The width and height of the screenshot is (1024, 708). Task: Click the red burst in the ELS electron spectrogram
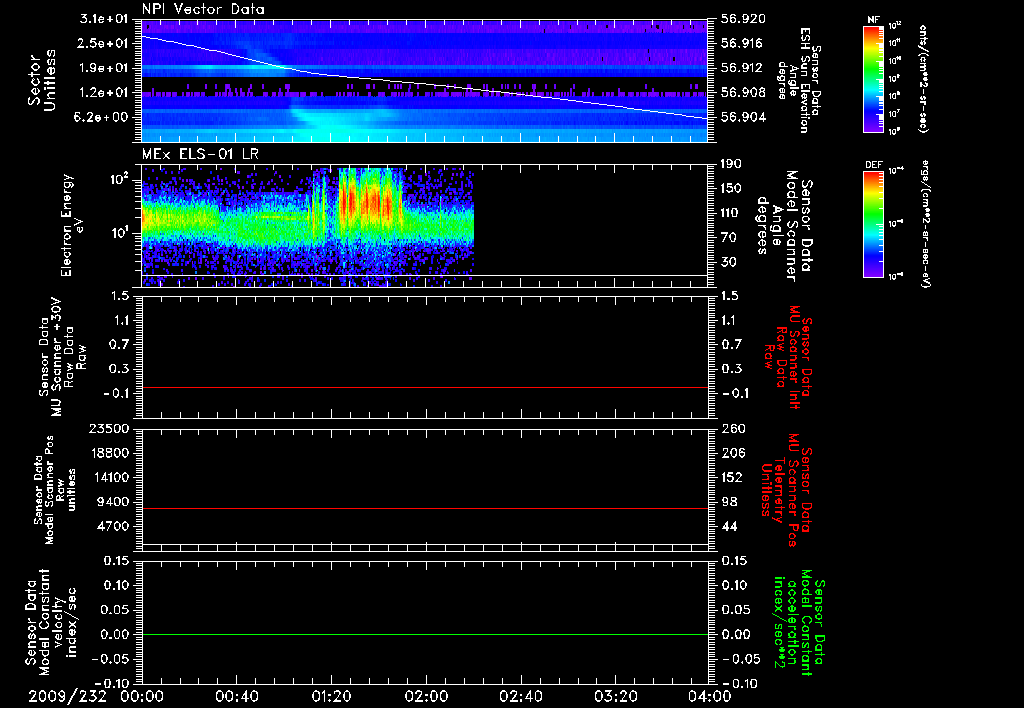tap(370, 202)
